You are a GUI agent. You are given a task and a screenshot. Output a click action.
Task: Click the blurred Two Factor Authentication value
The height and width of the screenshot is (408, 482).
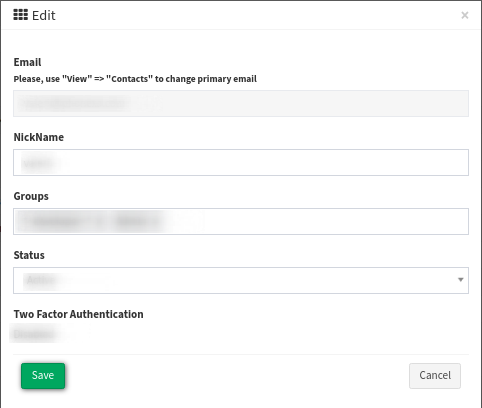pyautogui.click(x=33, y=334)
